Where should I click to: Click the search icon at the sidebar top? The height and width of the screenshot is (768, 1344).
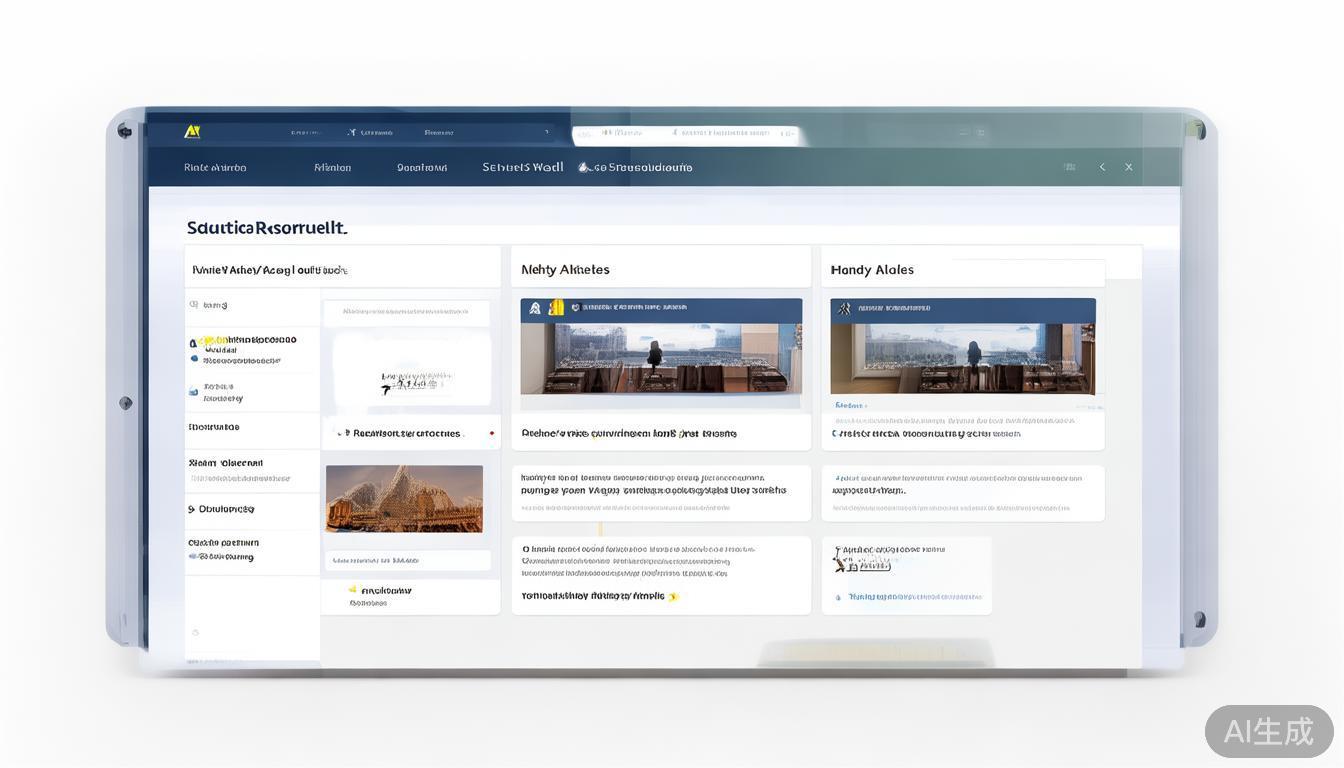pos(194,305)
